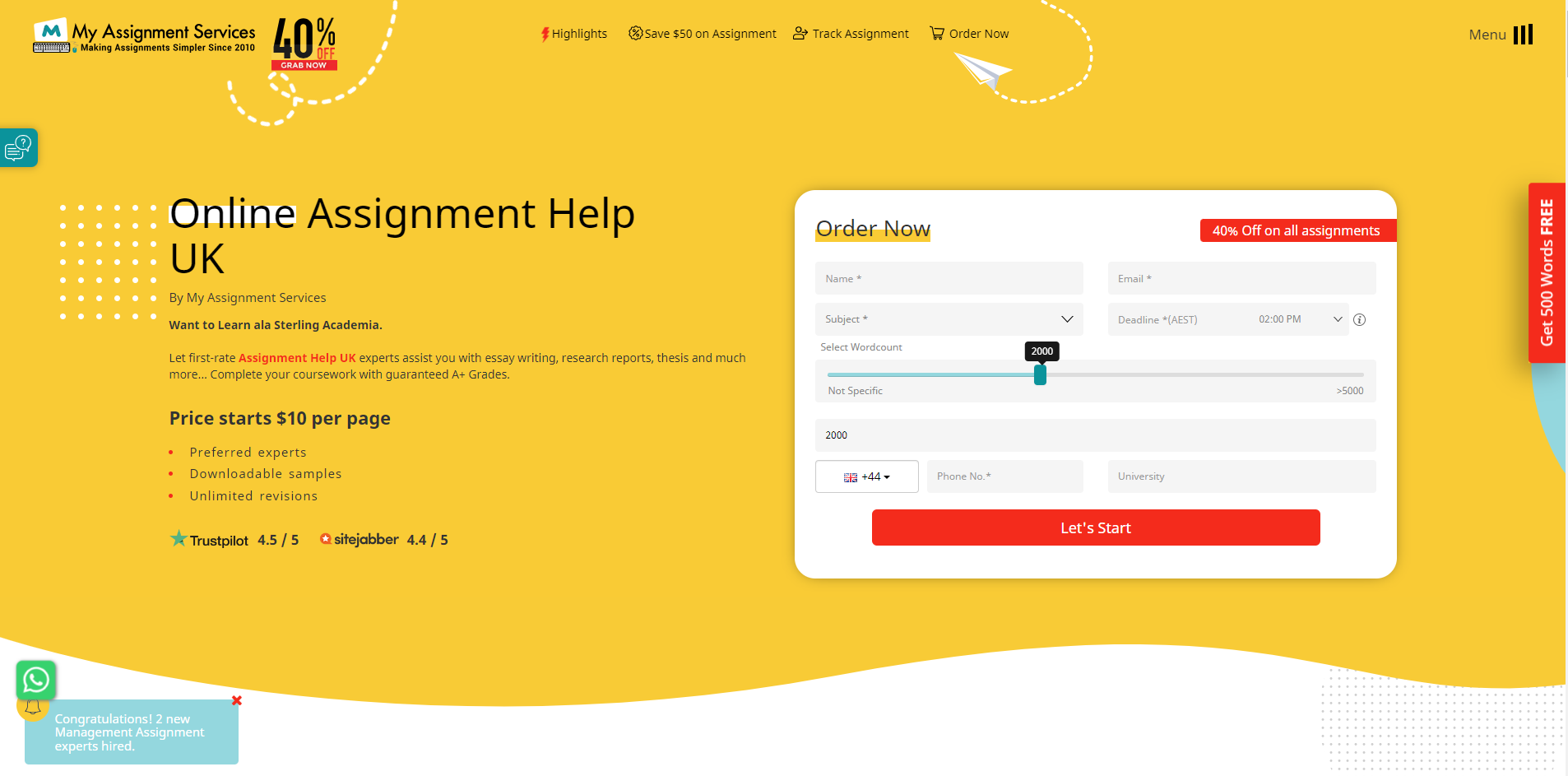This screenshot has width=1568, height=776.
Task: Click the deadline info icon
Action: click(x=1360, y=320)
